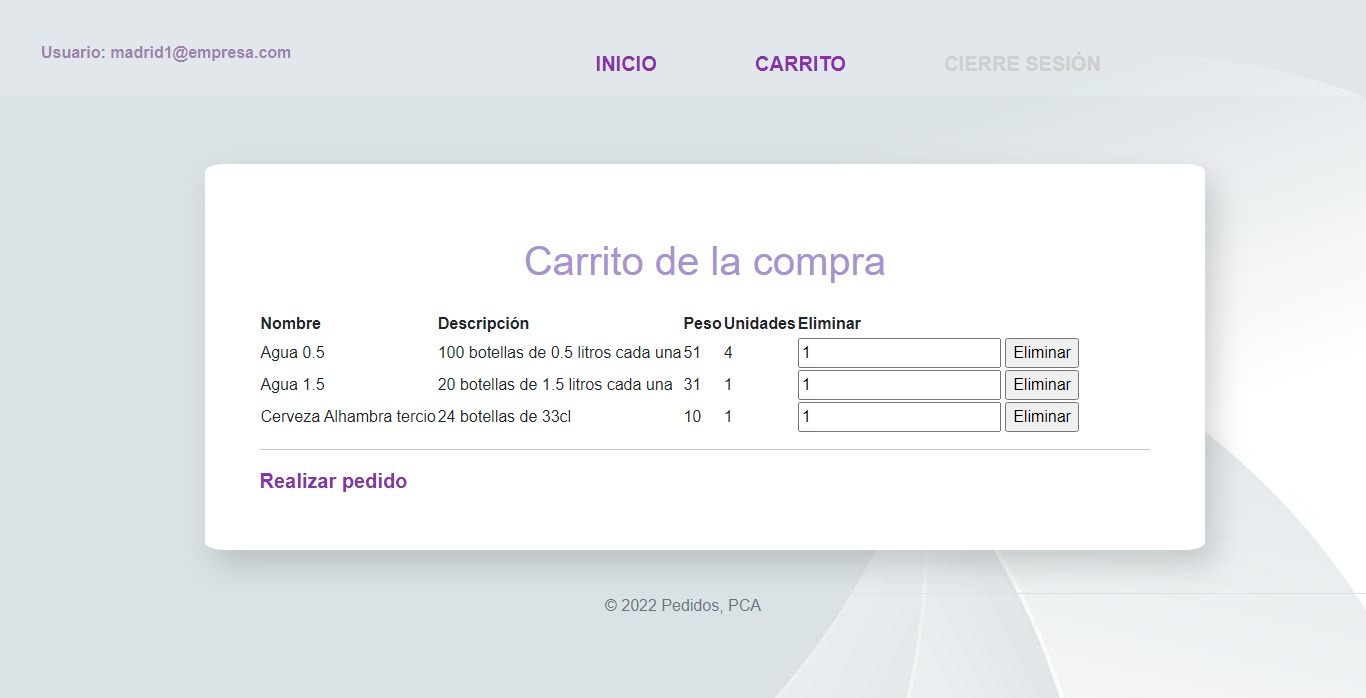The image size is (1366, 698).
Task: Click the Cerveza Alhambra tercio row description
Action: [x=504, y=416]
